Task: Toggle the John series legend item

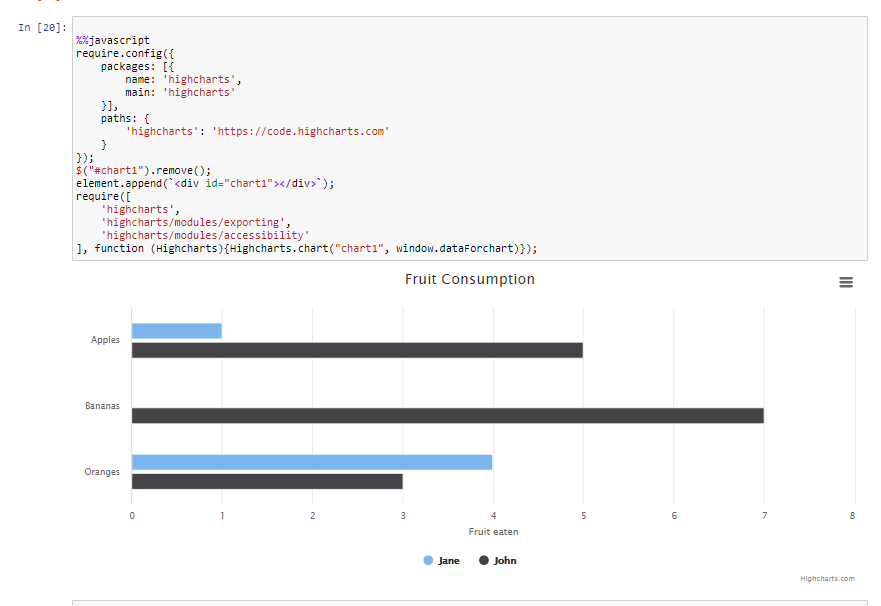Action: tap(505, 561)
